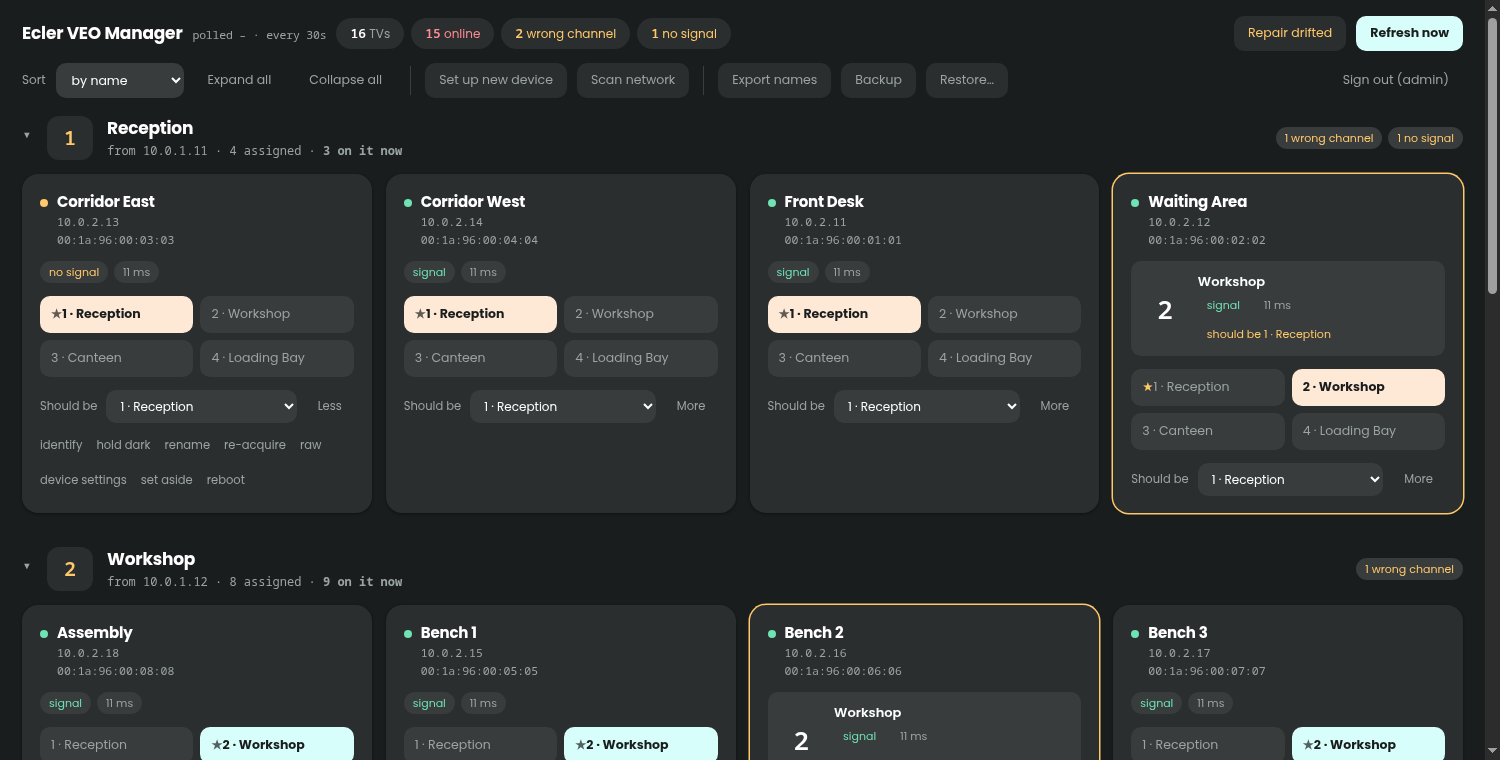The height and width of the screenshot is (760, 1500).
Task: Open Corridor West Should be dropdown
Action: 563,406
